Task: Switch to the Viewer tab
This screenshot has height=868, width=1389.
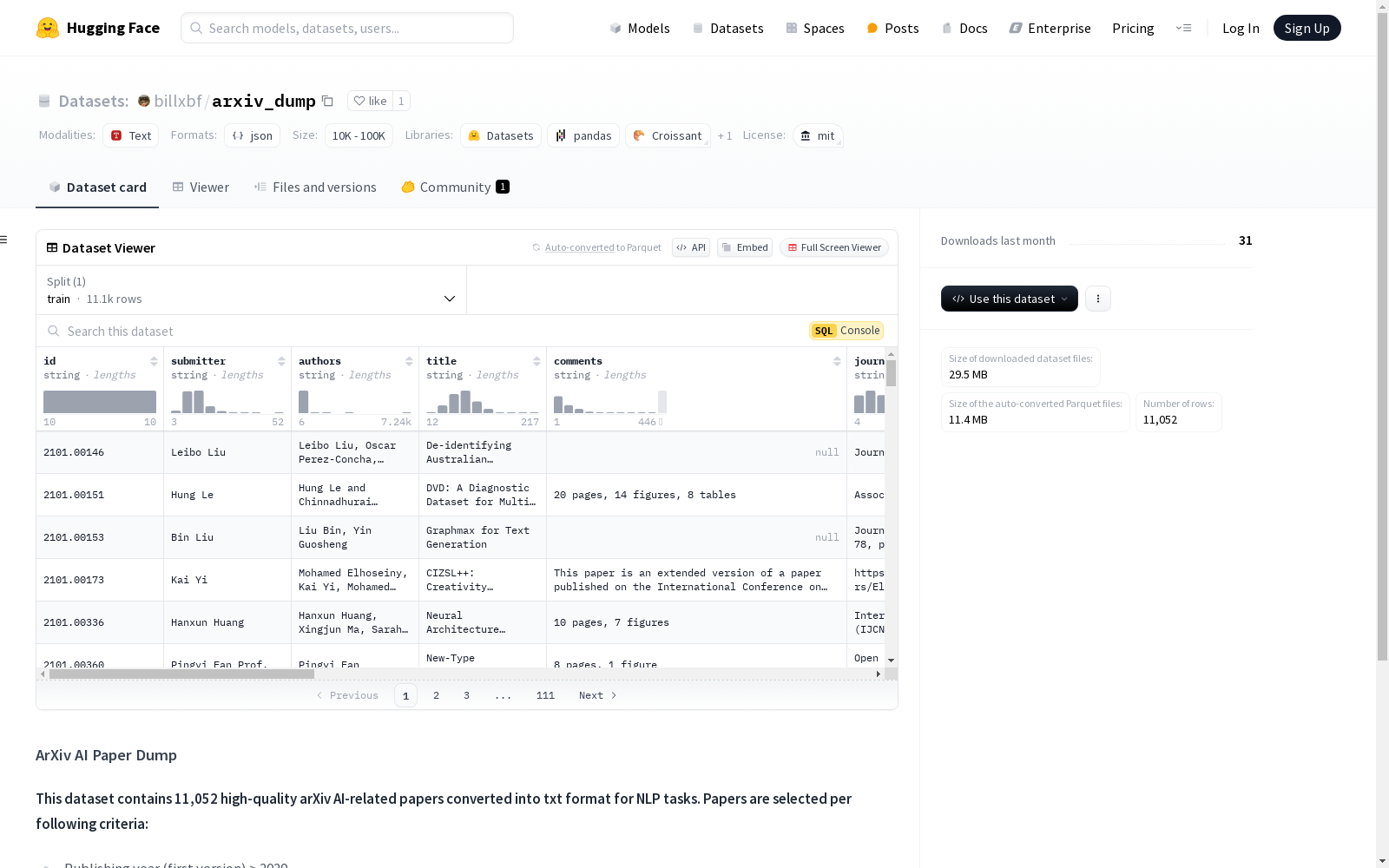Action: click(201, 187)
